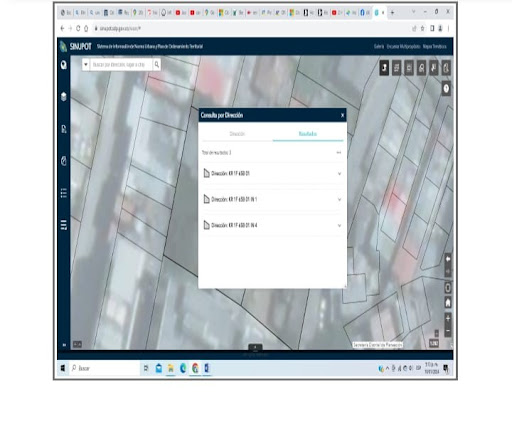Select the sixth map toolbar tool
512x429 pixels.
click(446, 68)
